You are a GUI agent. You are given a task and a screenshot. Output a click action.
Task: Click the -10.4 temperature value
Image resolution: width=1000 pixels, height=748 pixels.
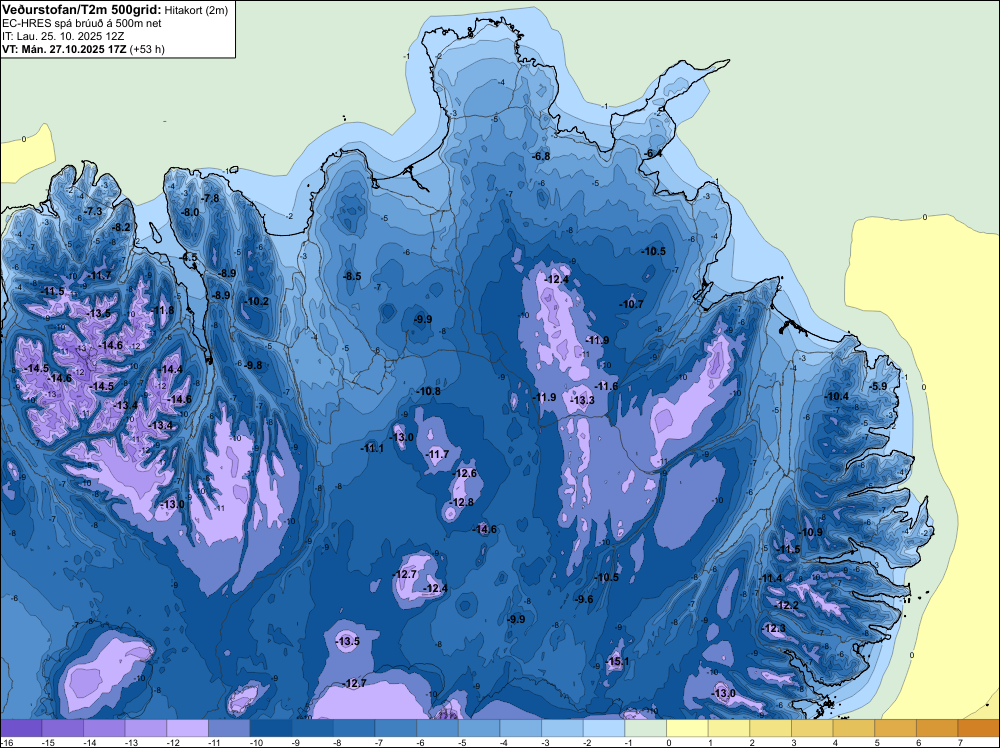[837, 397]
